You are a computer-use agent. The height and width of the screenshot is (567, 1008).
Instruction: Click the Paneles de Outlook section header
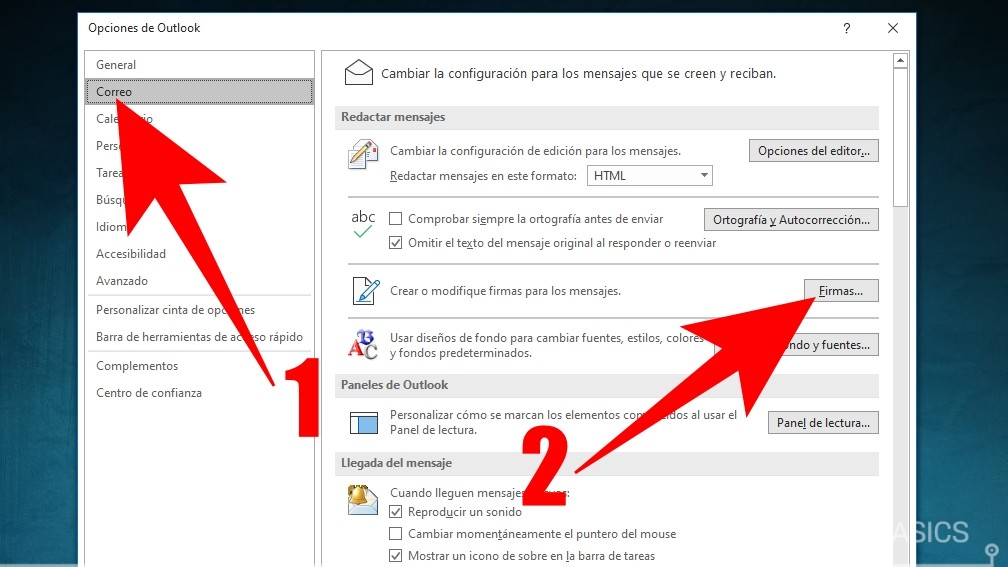point(607,385)
